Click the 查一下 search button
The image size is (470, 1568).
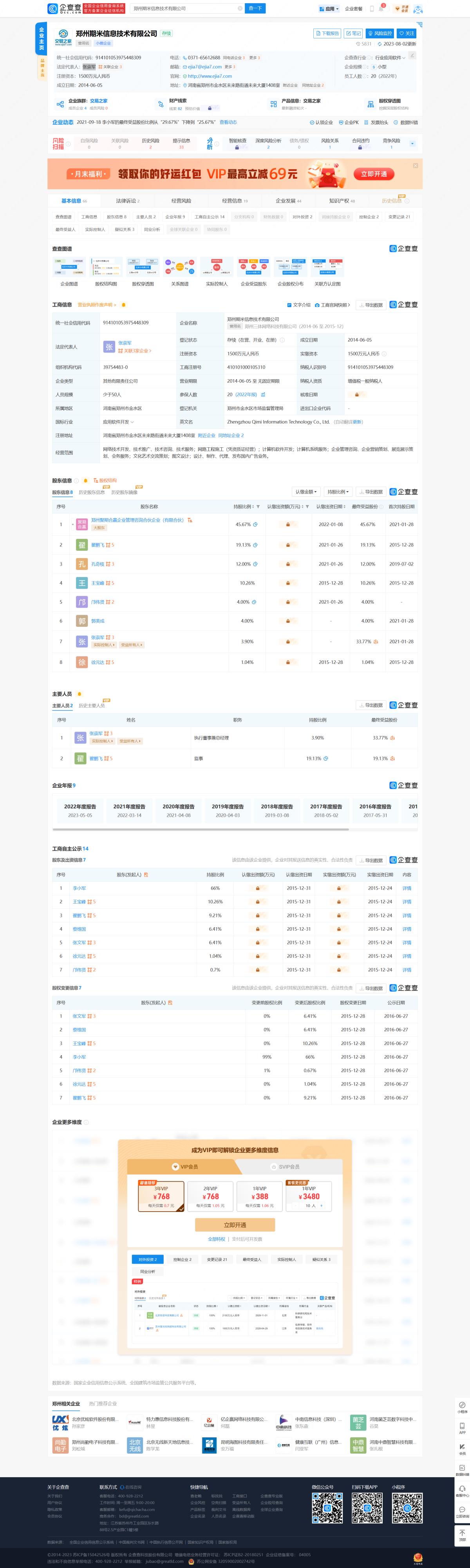tap(255, 9)
